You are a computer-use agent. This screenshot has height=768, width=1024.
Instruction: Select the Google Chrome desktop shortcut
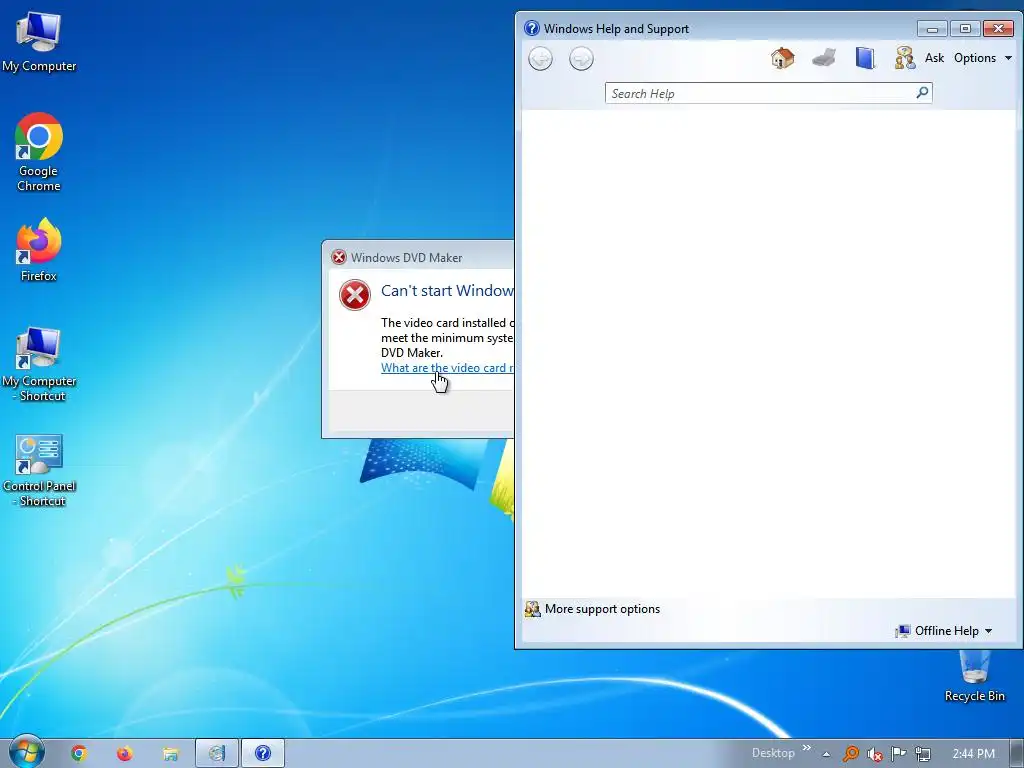click(39, 153)
